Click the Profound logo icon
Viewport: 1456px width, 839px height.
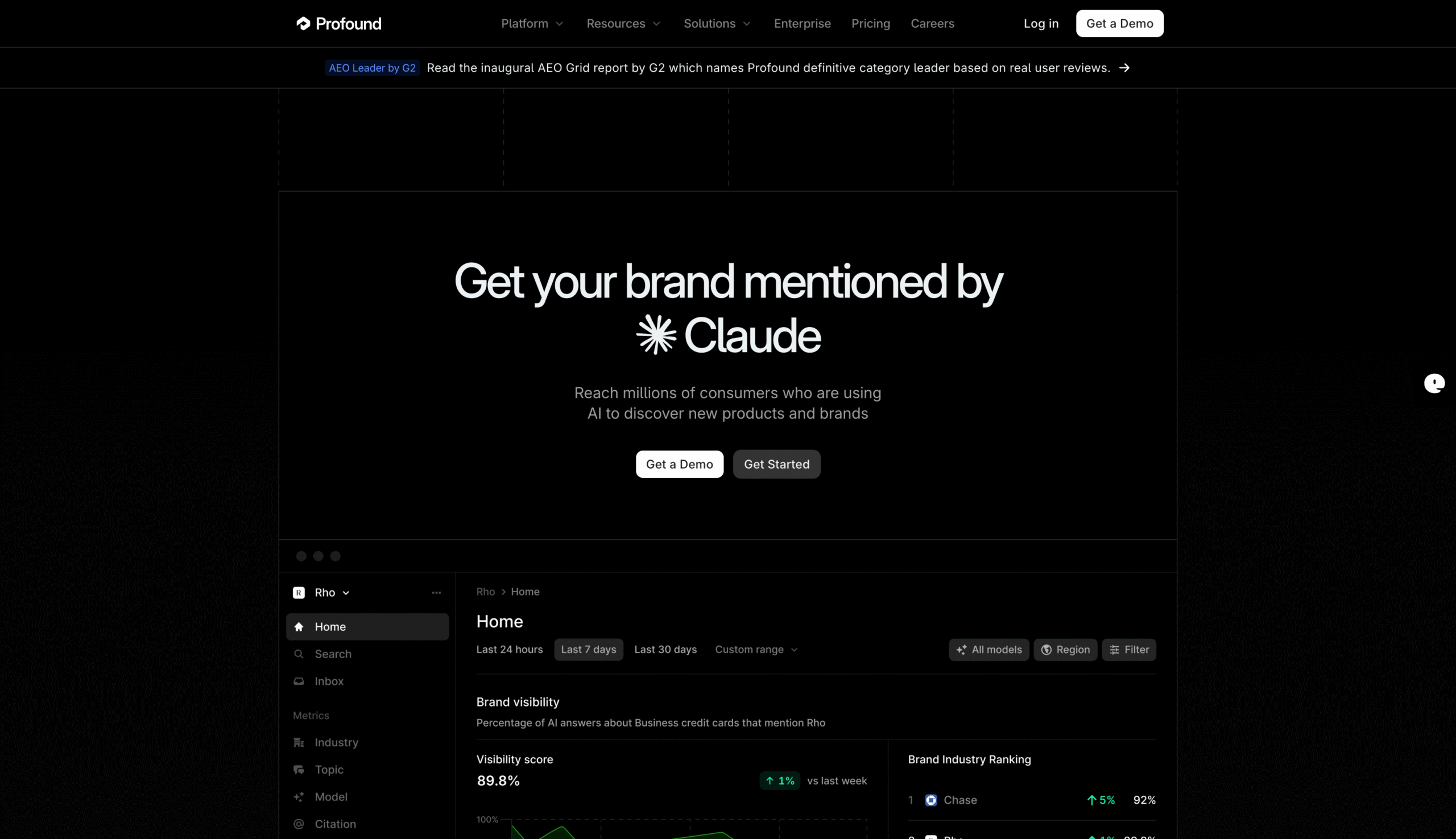point(303,24)
